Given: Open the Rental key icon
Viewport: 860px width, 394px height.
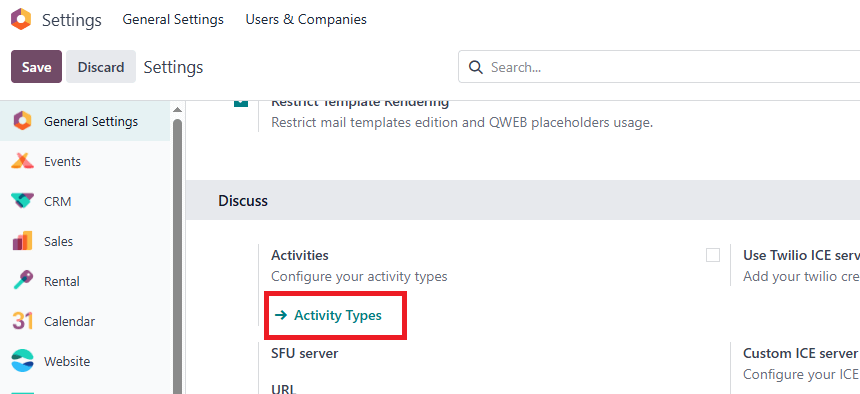Looking at the screenshot, I should (22, 281).
